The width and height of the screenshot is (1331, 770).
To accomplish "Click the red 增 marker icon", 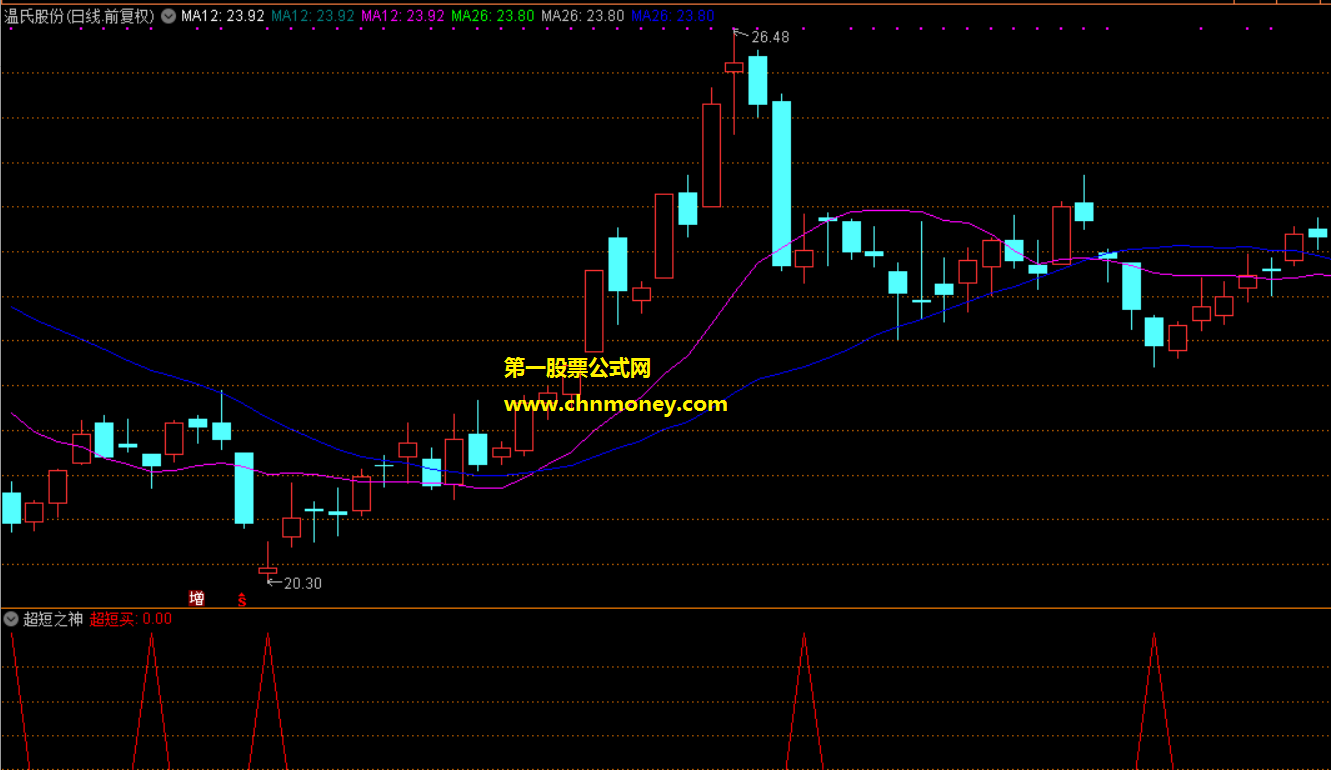I will point(197,599).
